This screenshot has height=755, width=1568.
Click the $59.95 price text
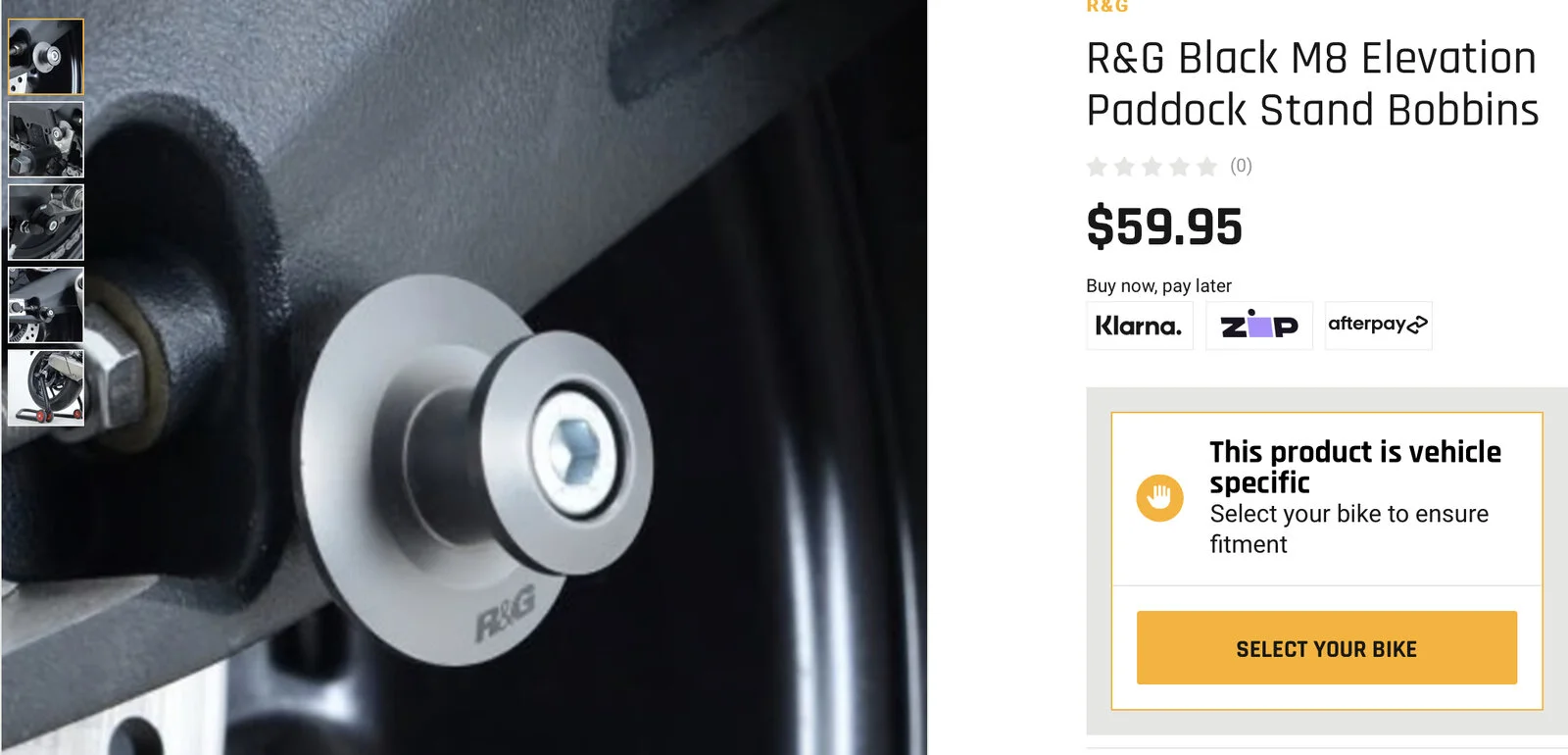pos(1164,226)
